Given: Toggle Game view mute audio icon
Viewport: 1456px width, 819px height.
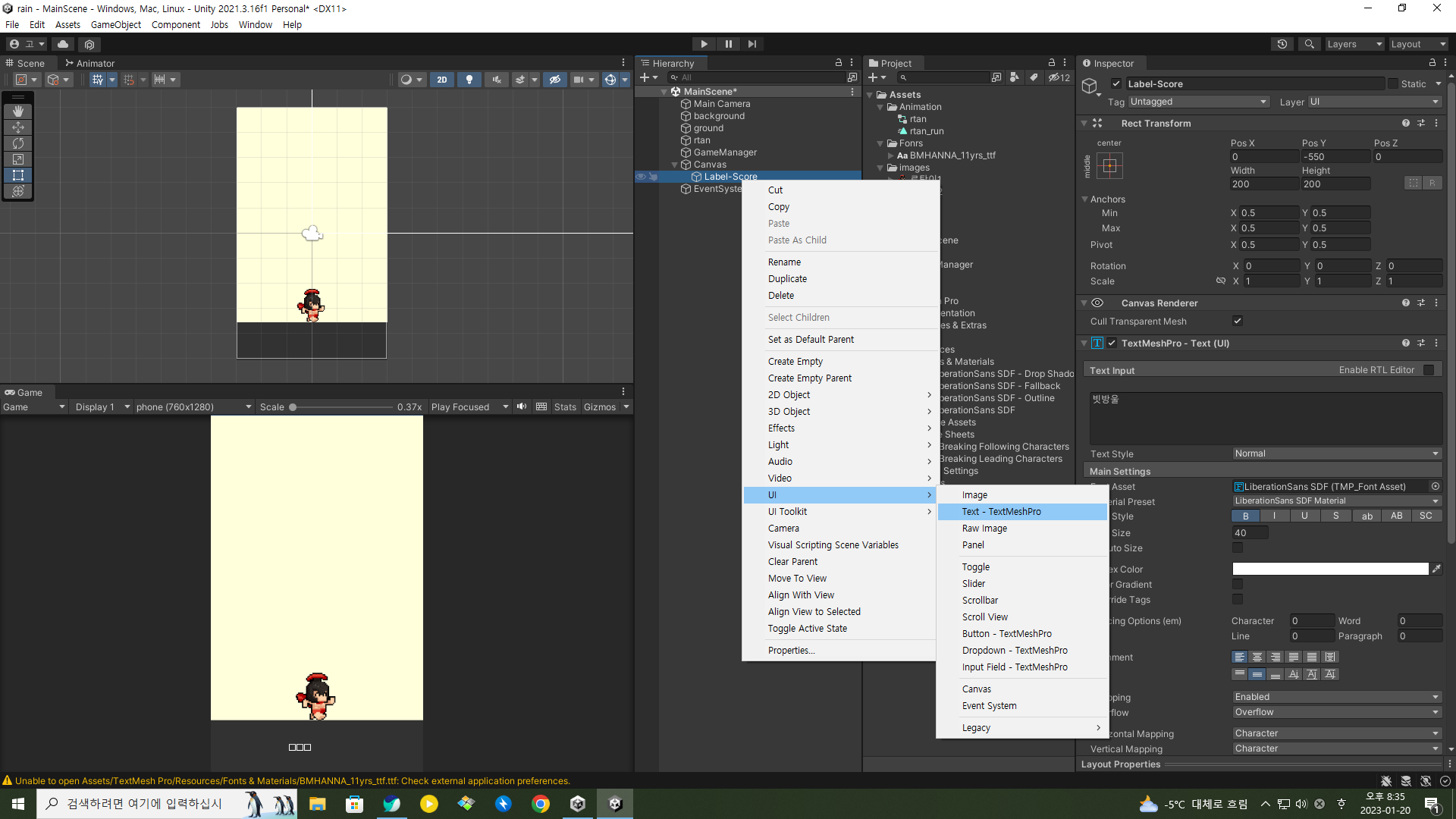Looking at the screenshot, I should [x=522, y=407].
